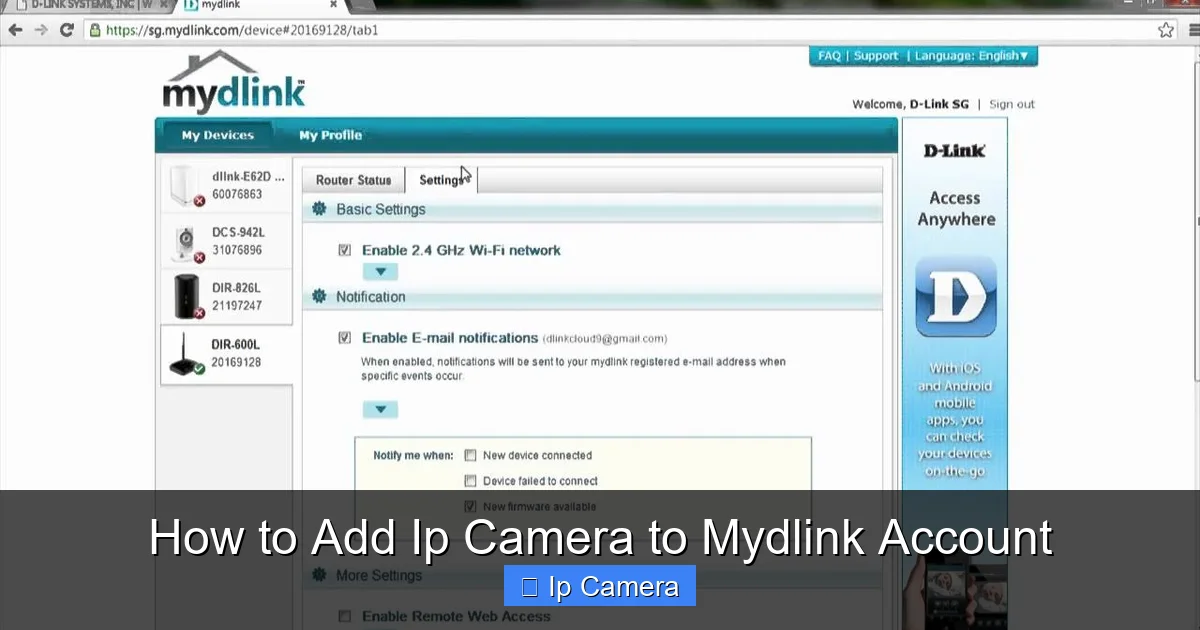Check New device connected option
This screenshot has height=630, width=1200.
470,455
